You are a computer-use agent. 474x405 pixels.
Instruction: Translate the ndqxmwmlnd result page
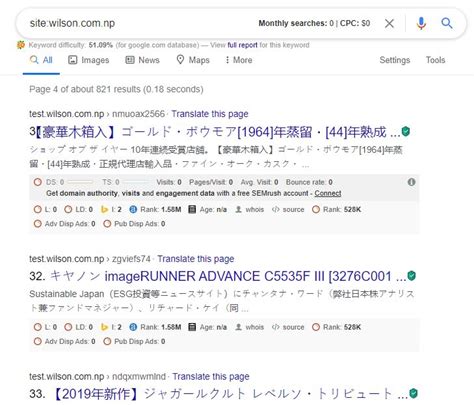tap(211, 377)
